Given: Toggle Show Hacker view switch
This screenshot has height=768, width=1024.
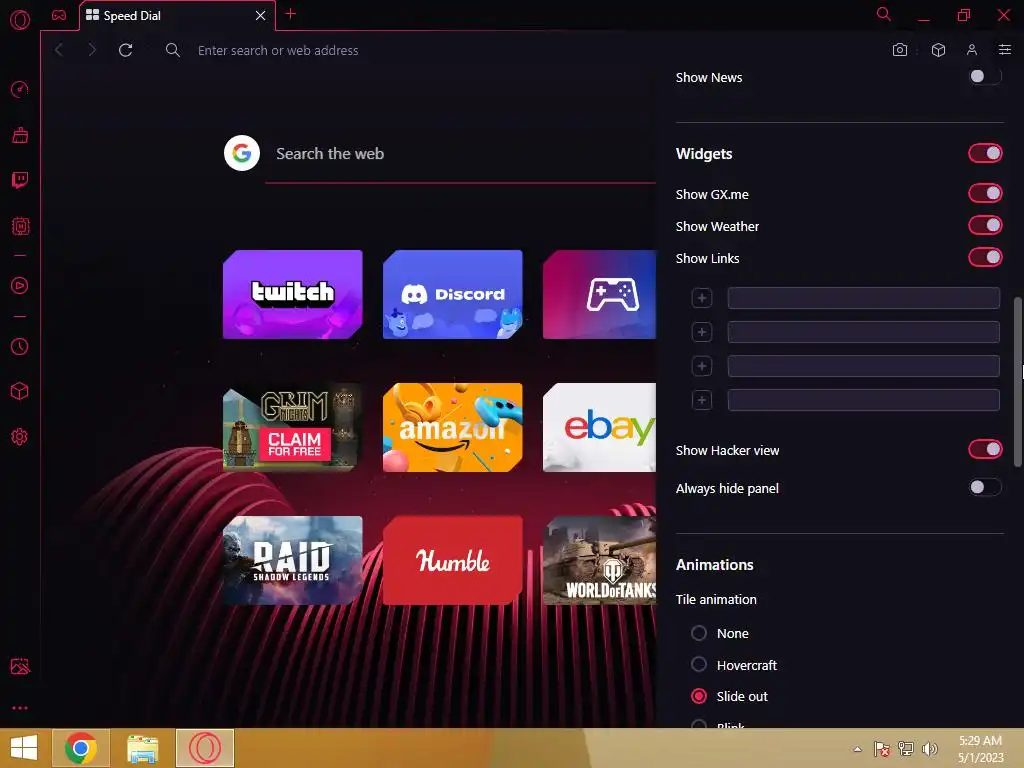Looking at the screenshot, I should (985, 449).
